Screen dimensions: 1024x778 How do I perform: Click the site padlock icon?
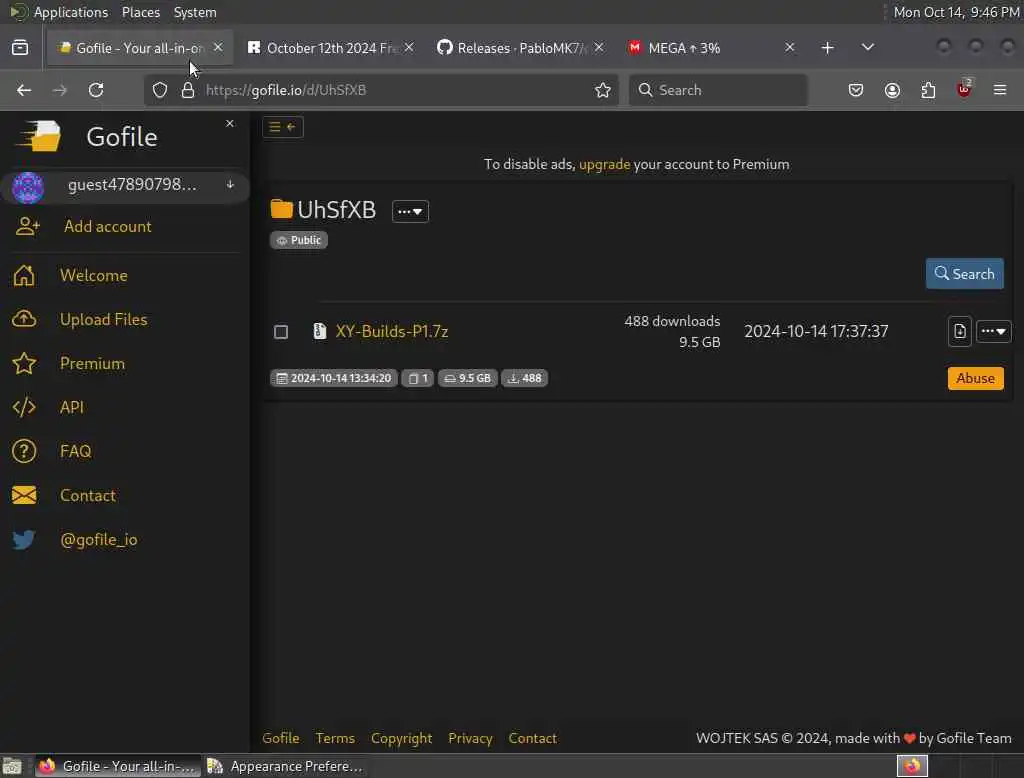click(188, 90)
